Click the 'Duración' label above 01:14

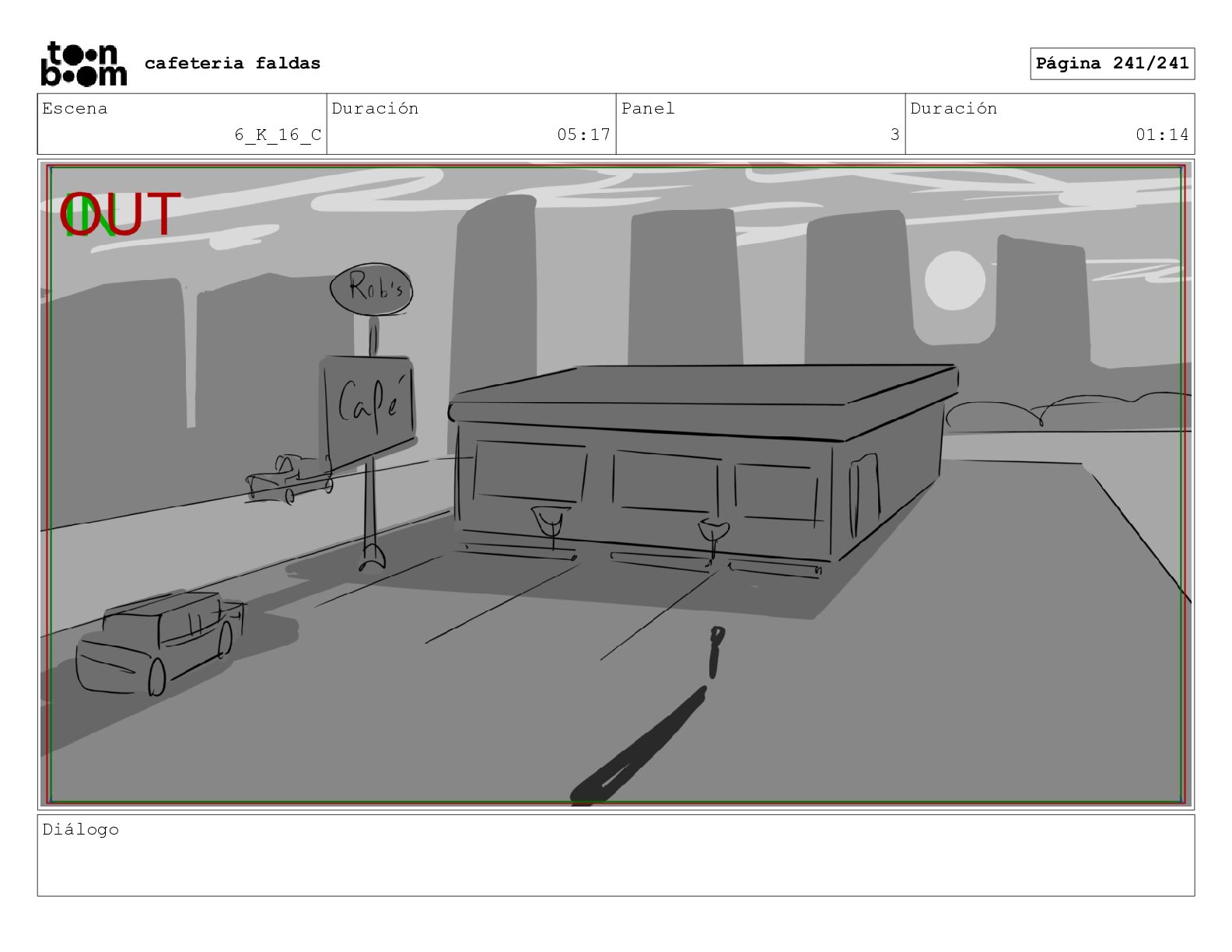click(x=954, y=108)
